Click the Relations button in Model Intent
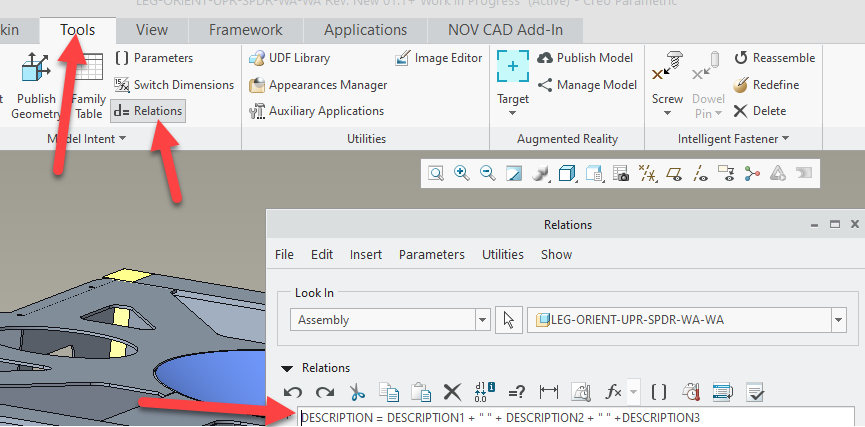The image size is (865, 427). 148,111
